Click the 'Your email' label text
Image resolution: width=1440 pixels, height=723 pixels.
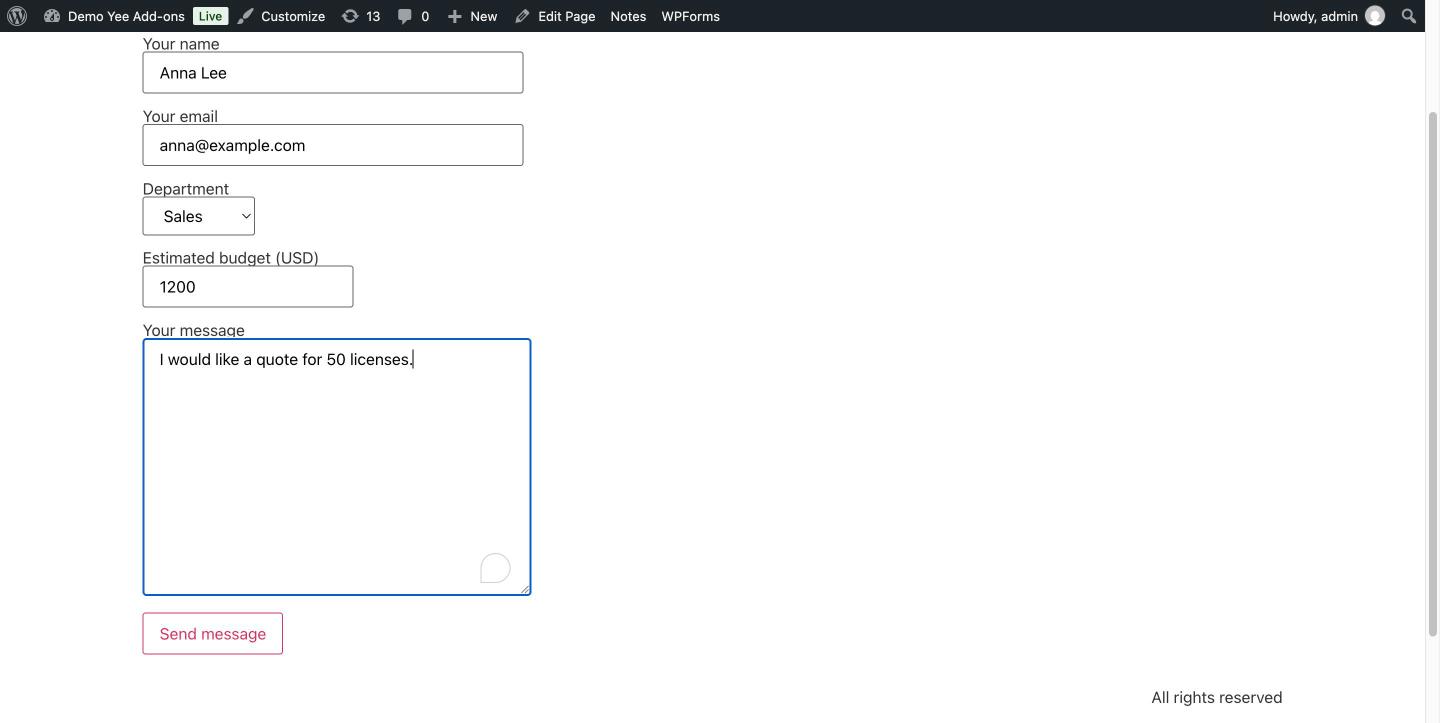(x=180, y=116)
